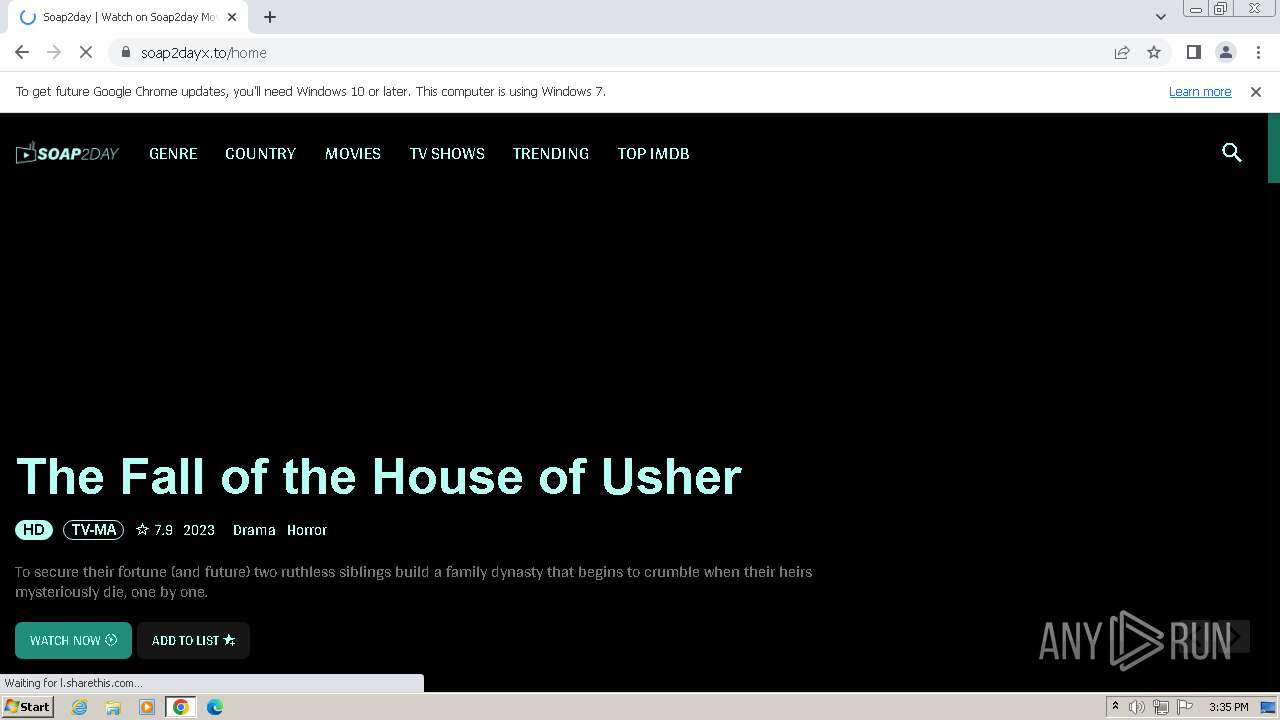Launch Microsoft Edge from taskbar

[x=215, y=707]
